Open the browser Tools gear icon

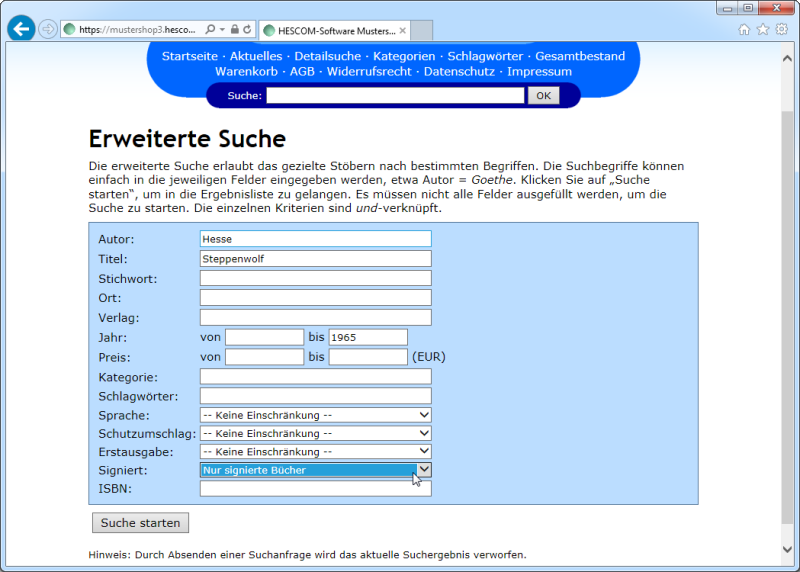(x=782, y=30)
